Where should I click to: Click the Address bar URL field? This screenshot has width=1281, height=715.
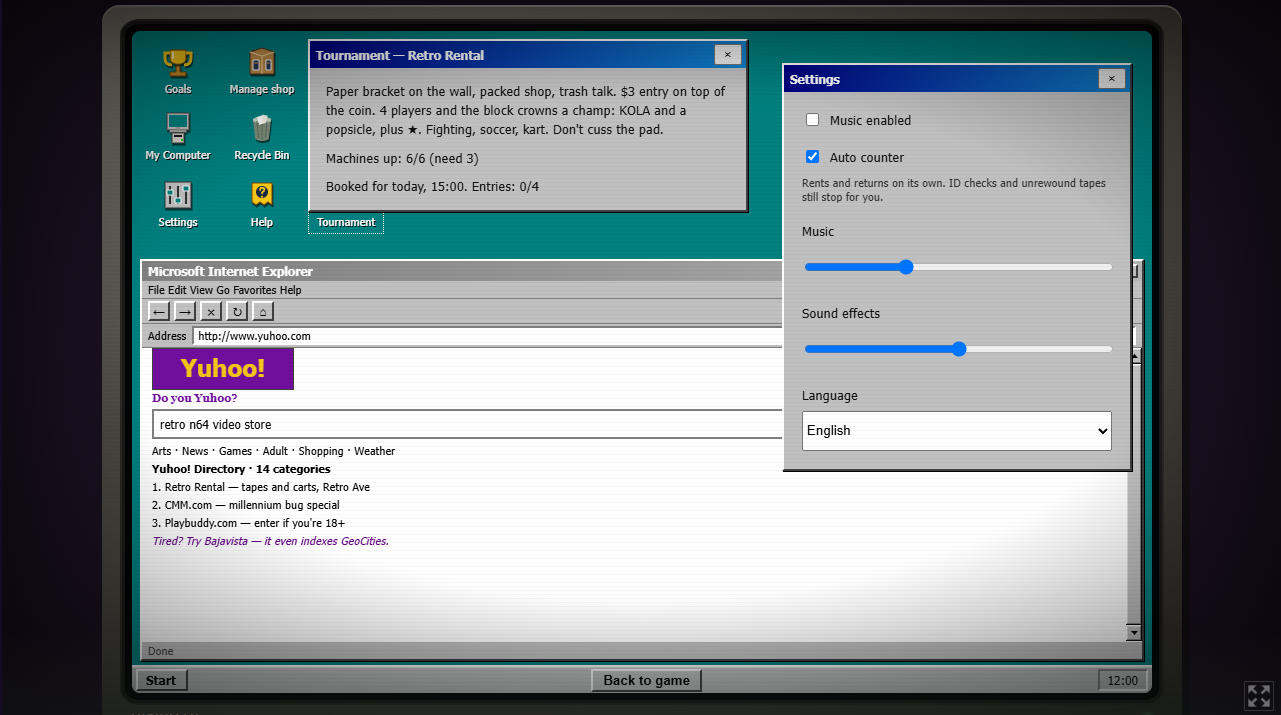pos(487,336)
